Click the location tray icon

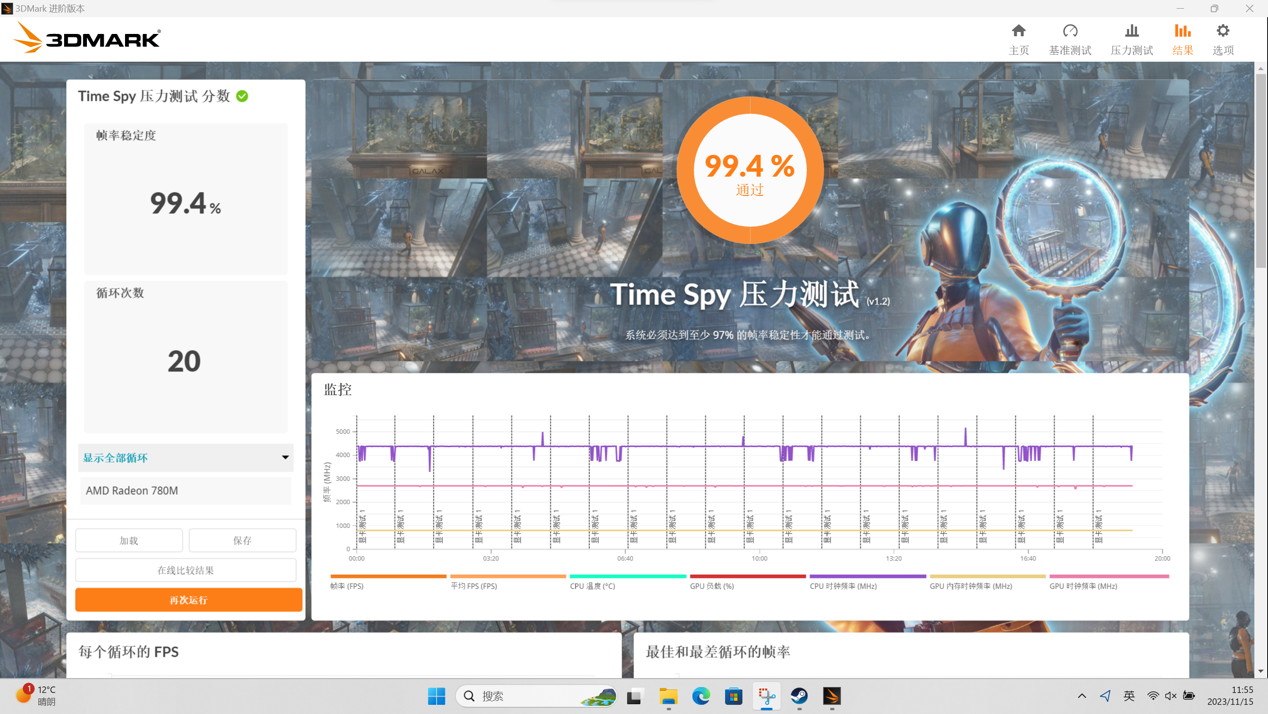pyautogui.click(x=1105, y=696)
